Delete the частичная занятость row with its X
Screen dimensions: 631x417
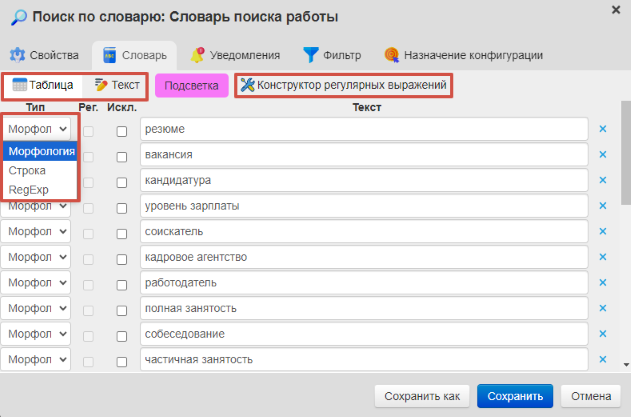603,359
